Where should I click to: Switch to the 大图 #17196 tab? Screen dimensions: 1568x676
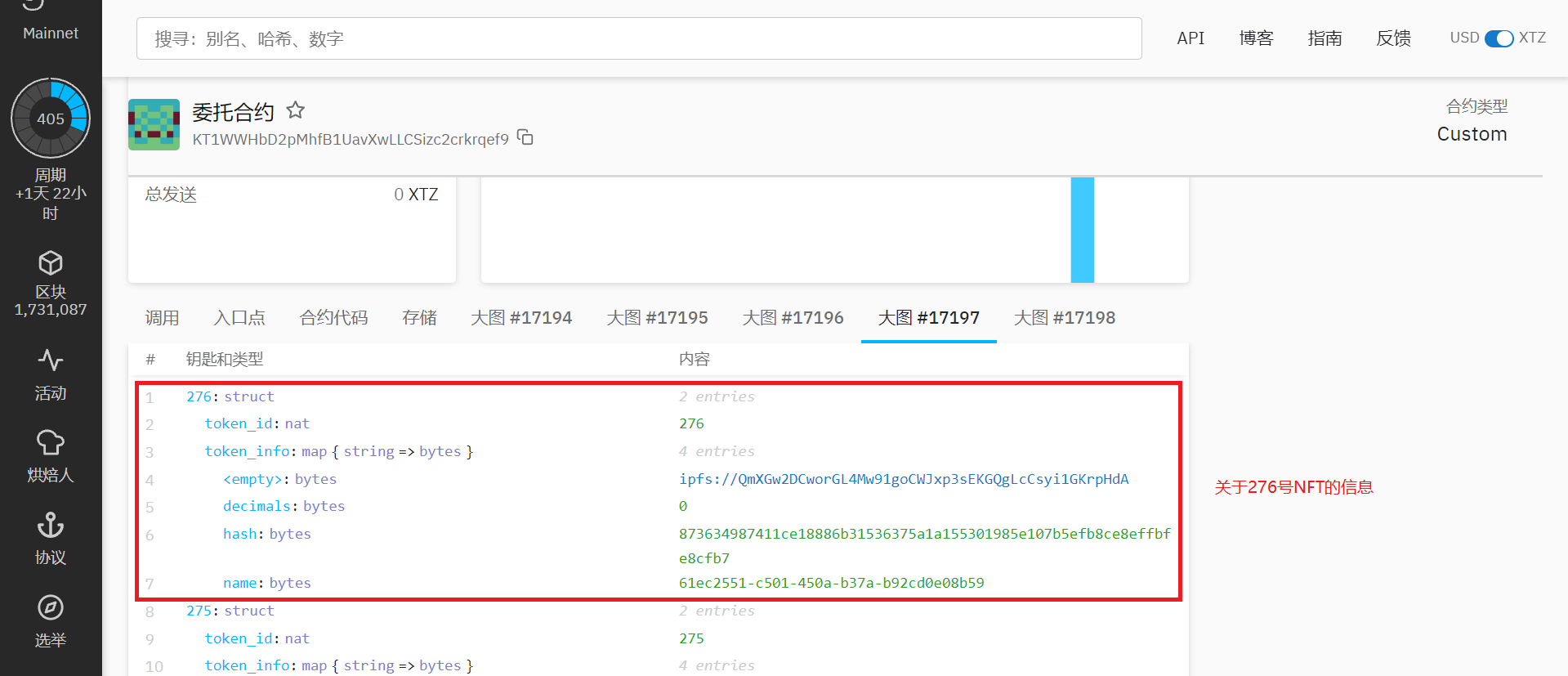click(793, 318)
